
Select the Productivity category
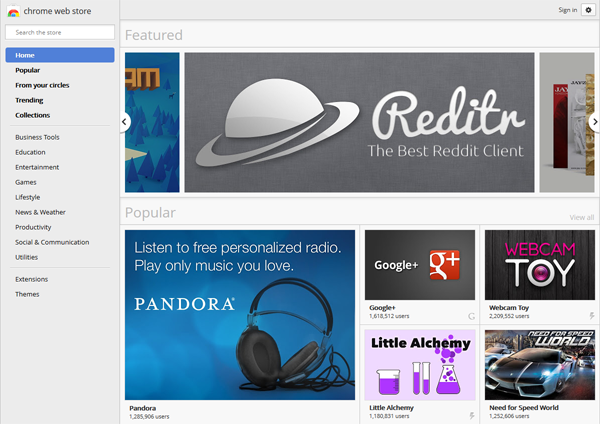click(x=33, y=227)
